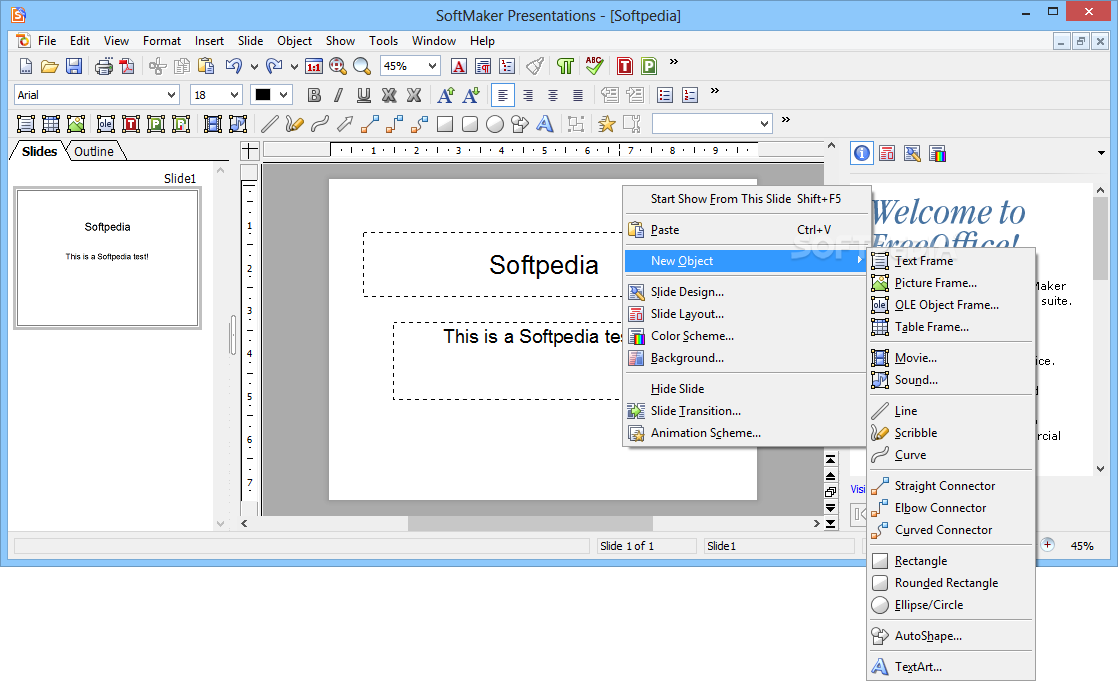Open the 45% zoom level dropdown
The width and height of the screenshot is (1118, 681).
(432, 66)
